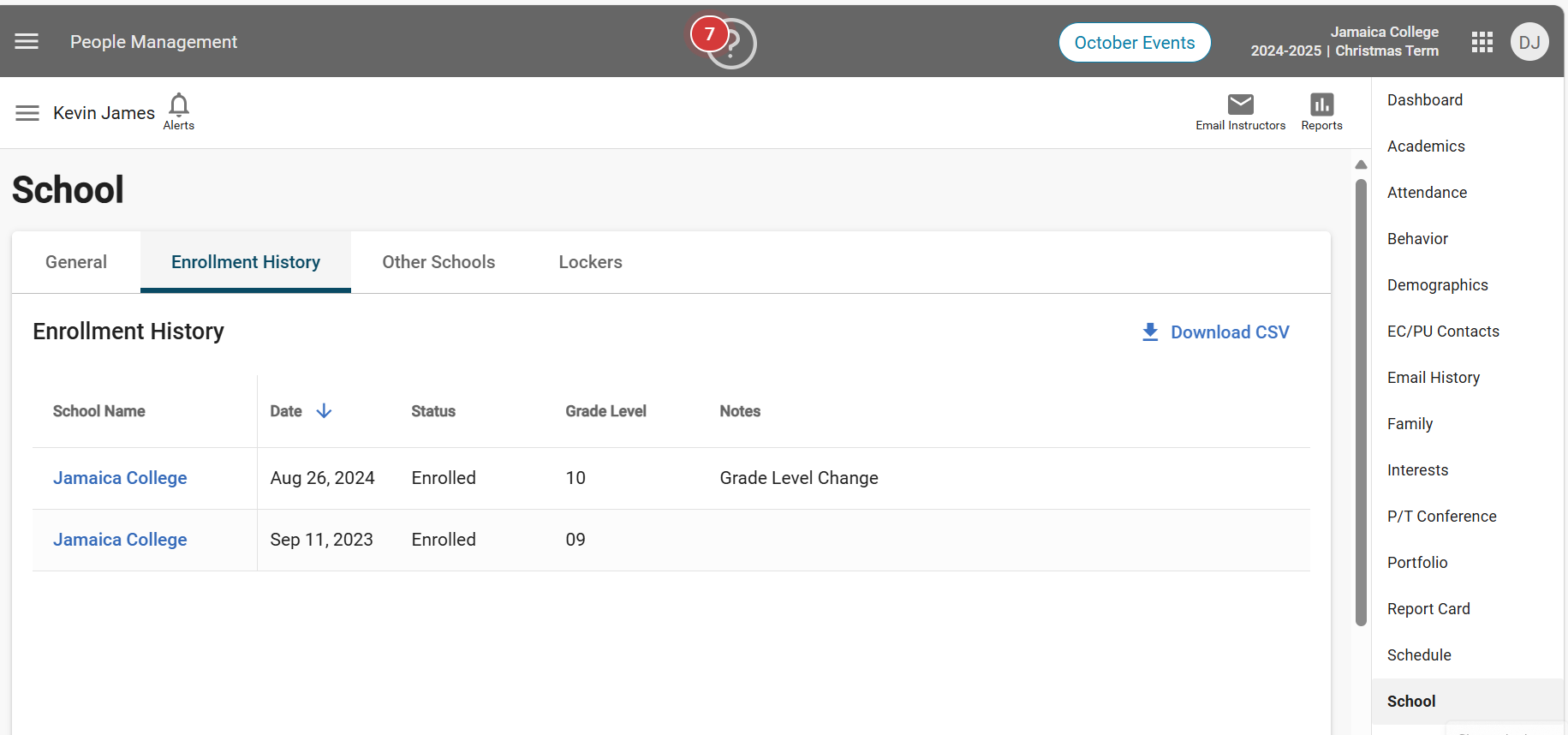Image resolution: width=1568 pixels, height=735 pixels.
Task: Click the vertical scrollbar thumb
Action: tap(1361, 403)
